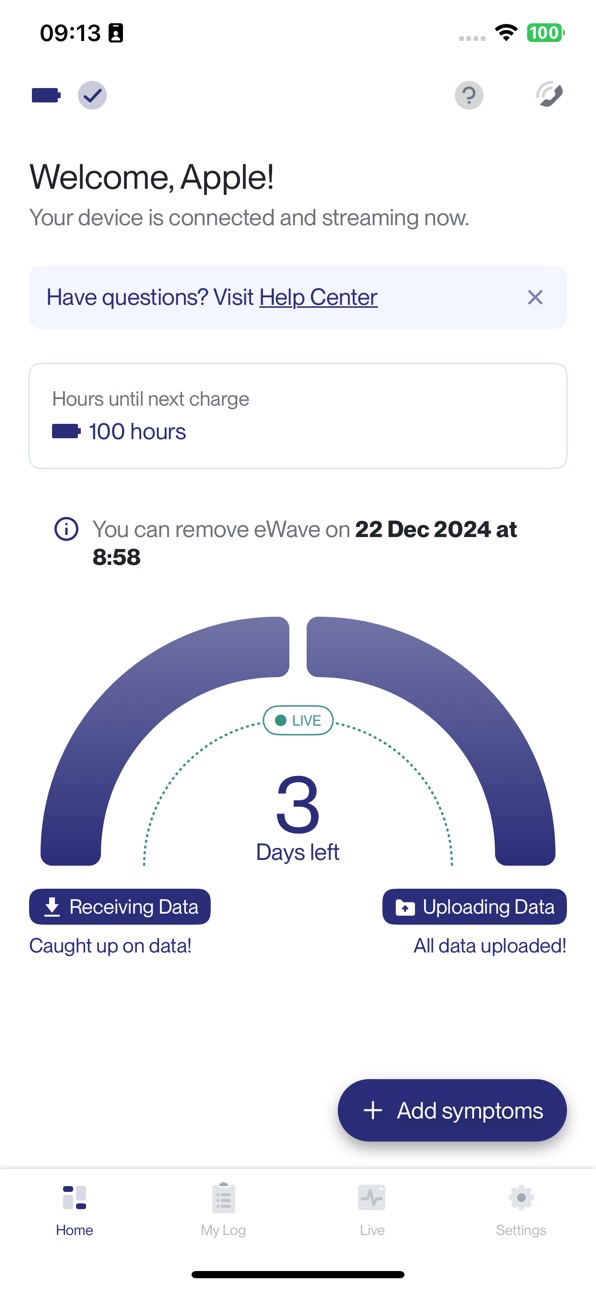
Task: Tap the download arrow in Receiving Data
Action: tap(52, 907)
